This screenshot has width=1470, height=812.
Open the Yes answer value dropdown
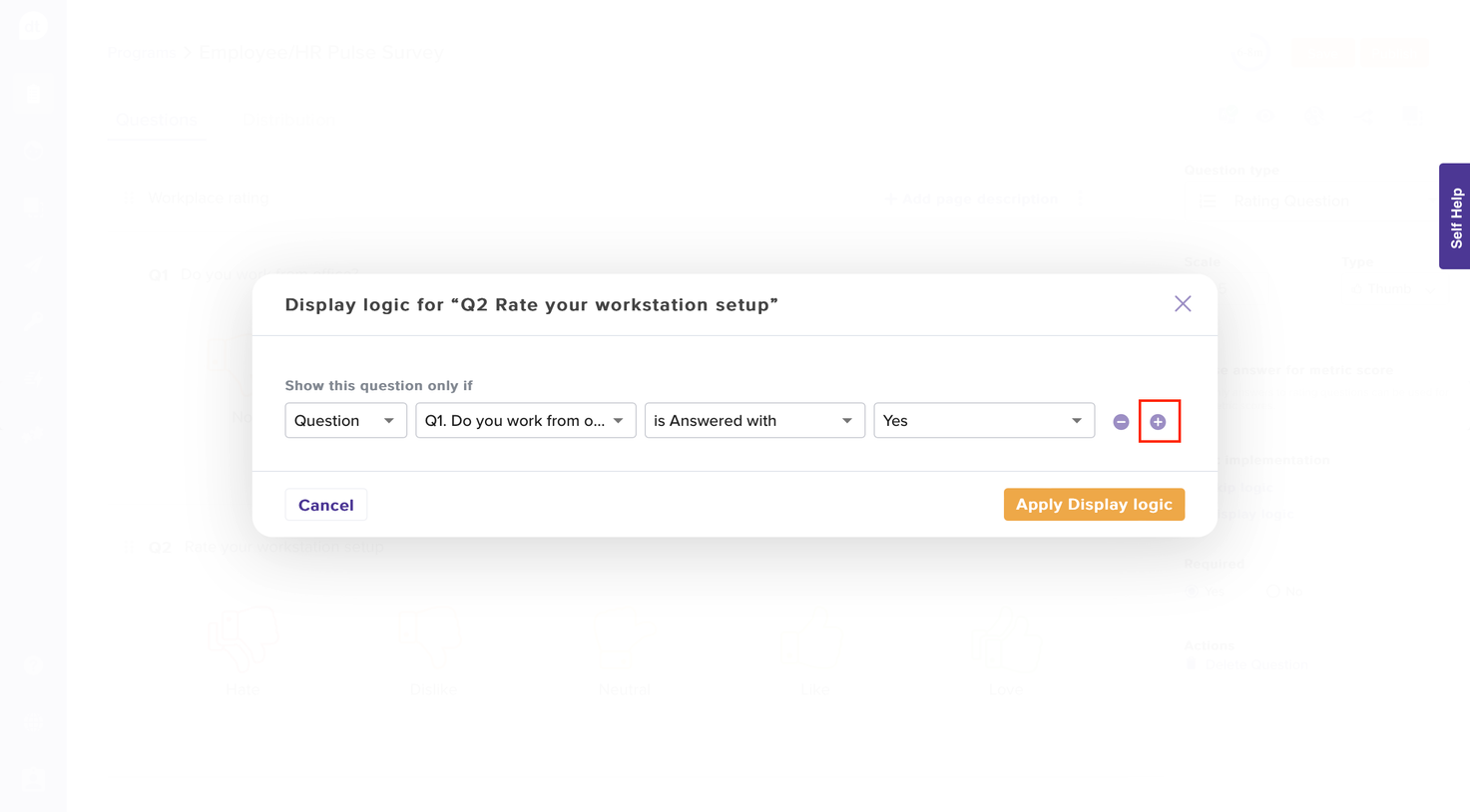point(983,421)
